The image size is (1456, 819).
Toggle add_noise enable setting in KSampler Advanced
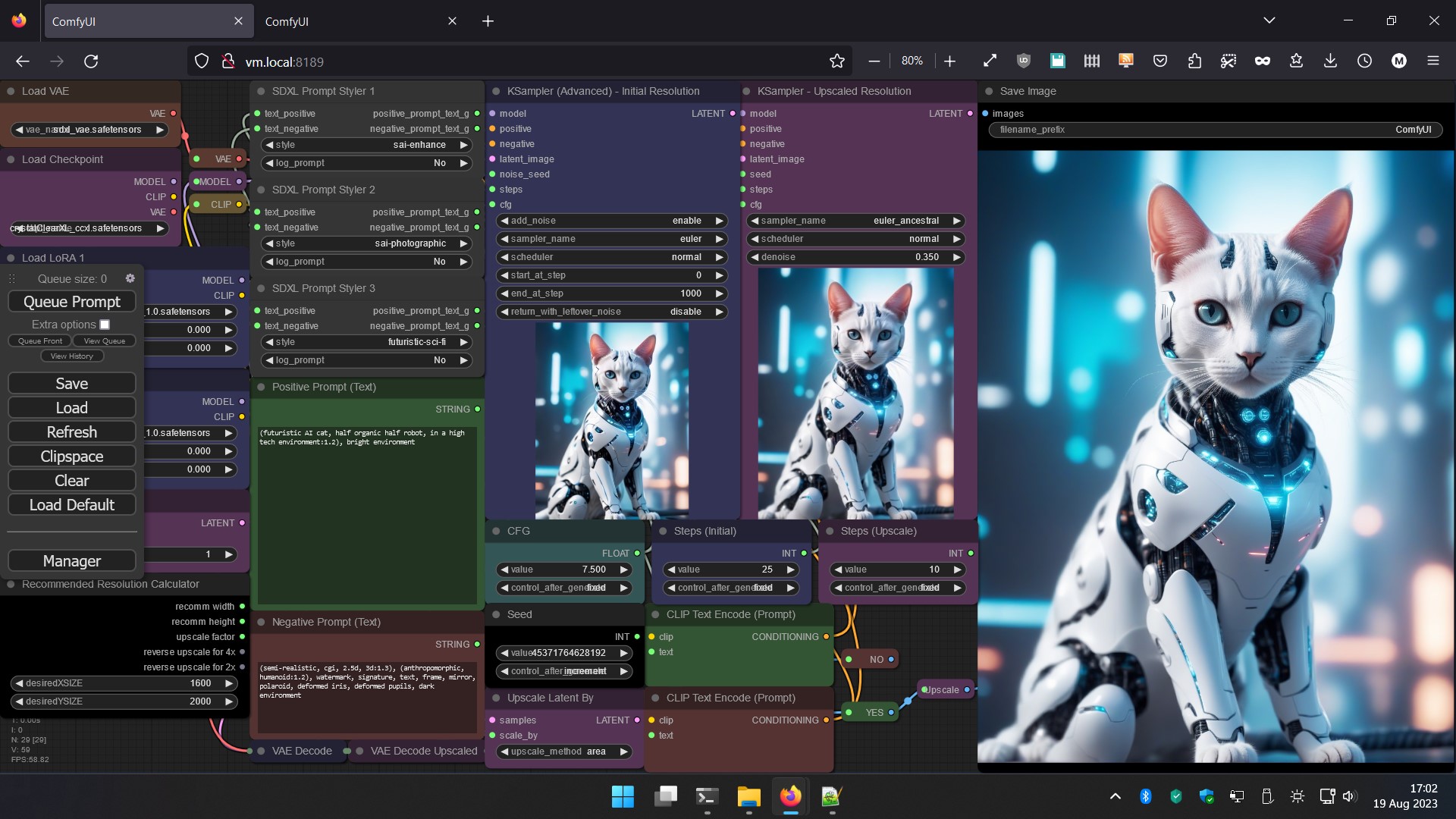coord(611,221)
